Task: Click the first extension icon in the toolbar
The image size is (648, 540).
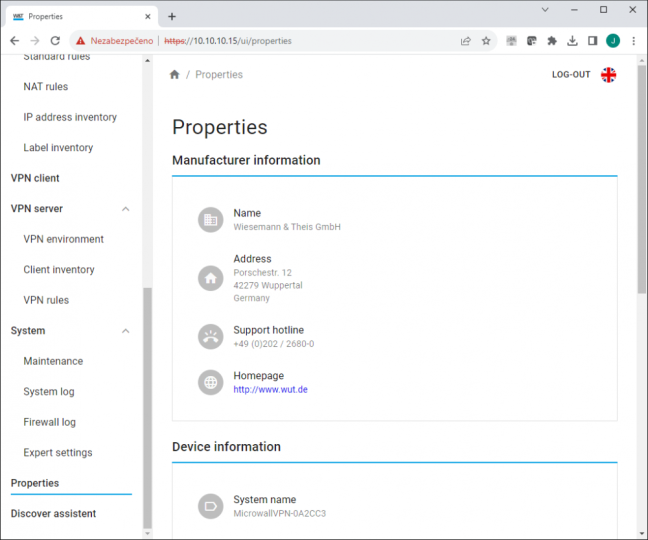Action: coord(511,40)
